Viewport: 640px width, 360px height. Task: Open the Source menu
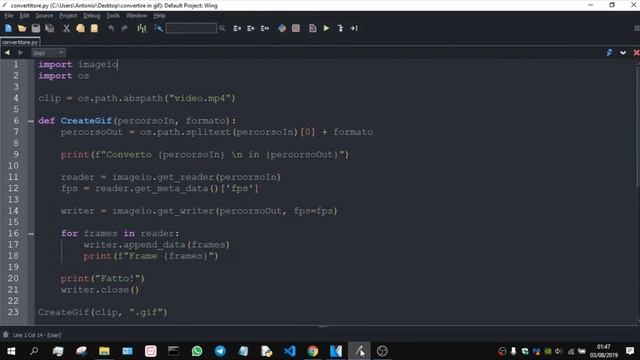(44, 16)
